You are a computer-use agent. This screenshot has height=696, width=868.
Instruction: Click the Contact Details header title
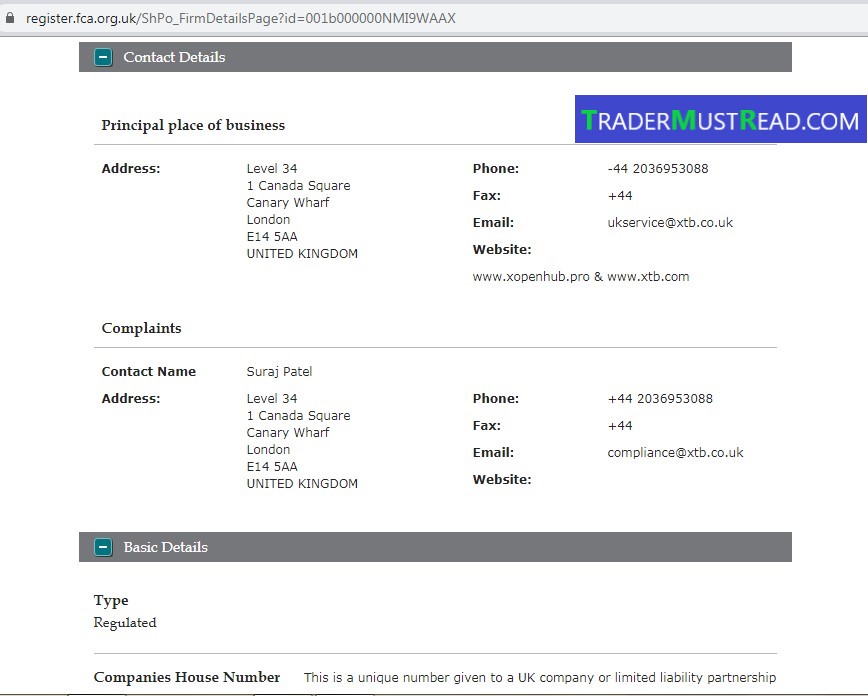click(174, 57)
